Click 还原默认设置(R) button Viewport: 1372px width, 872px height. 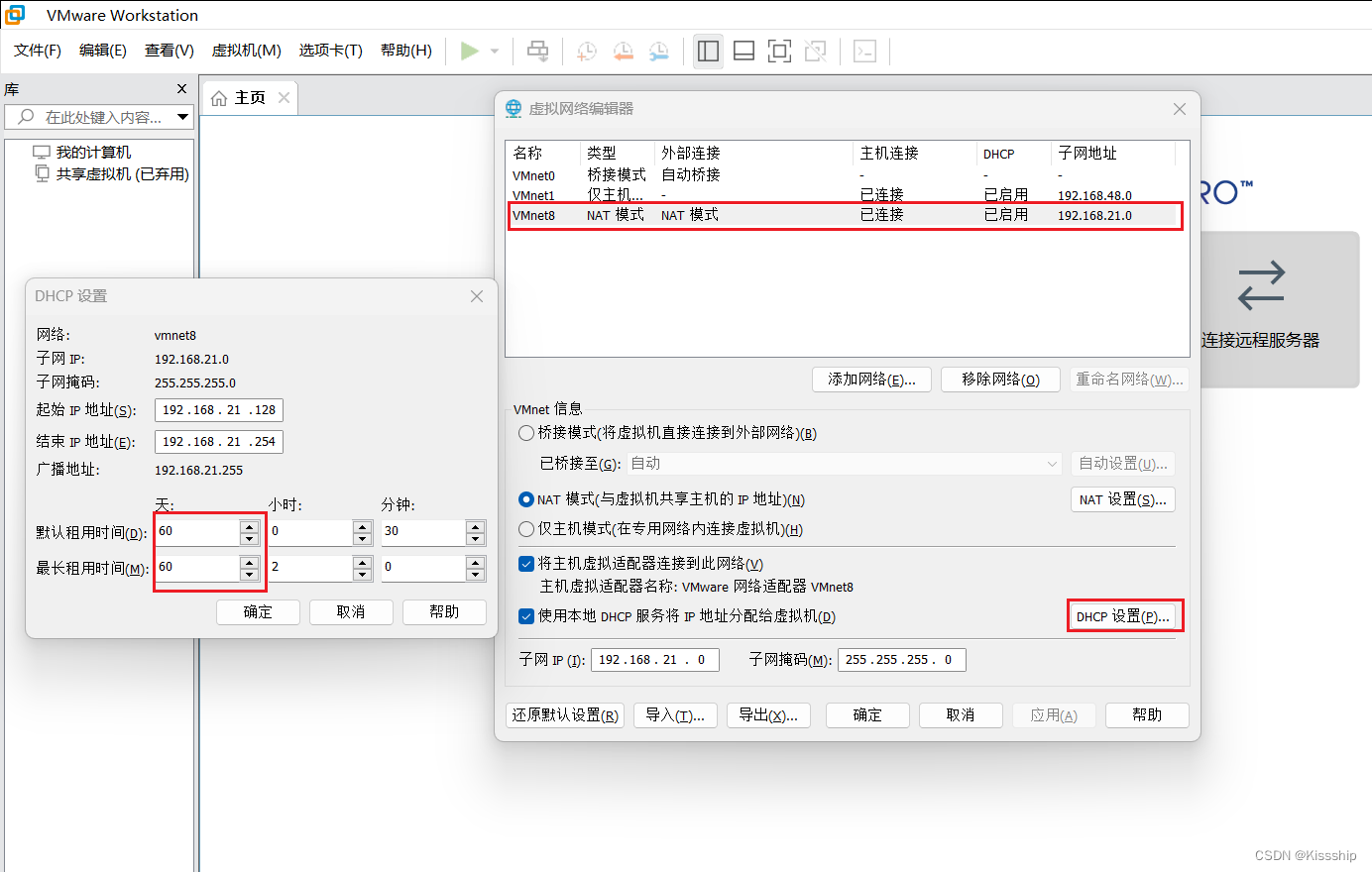565,715
